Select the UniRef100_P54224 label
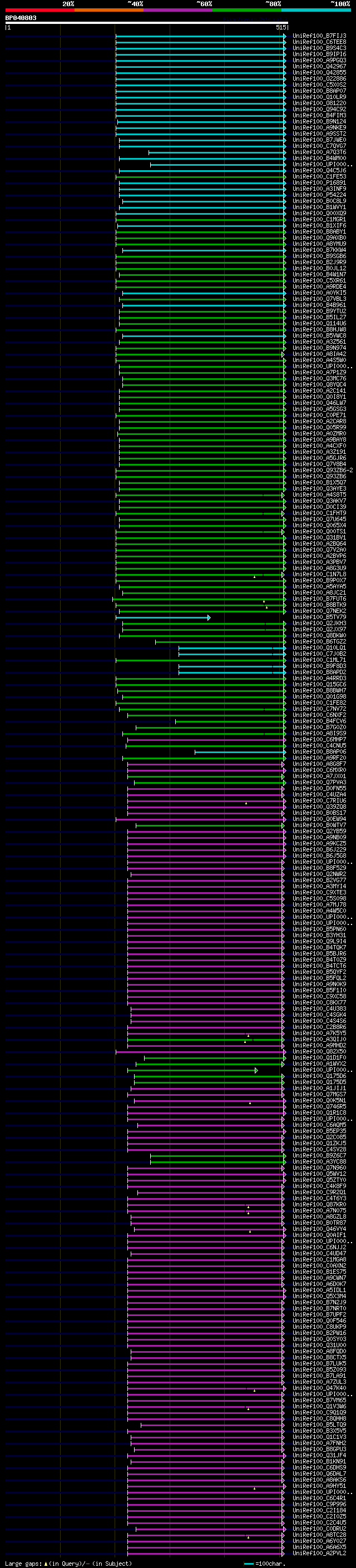The image size is (356, 1568). (319, 195)
